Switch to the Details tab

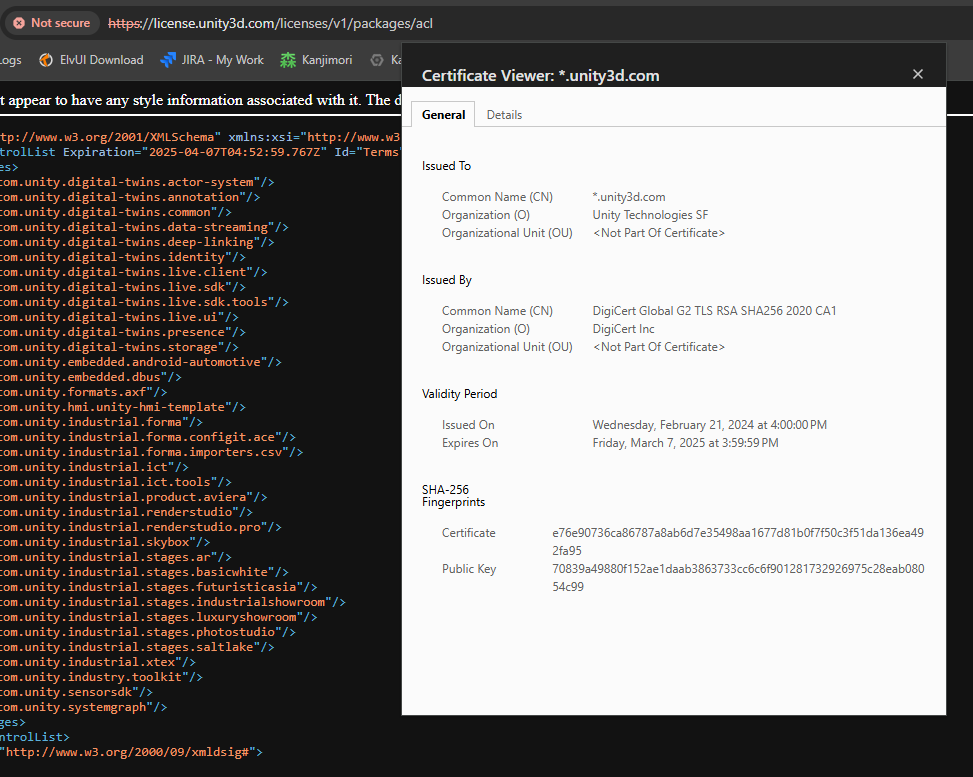click(504, 114)
